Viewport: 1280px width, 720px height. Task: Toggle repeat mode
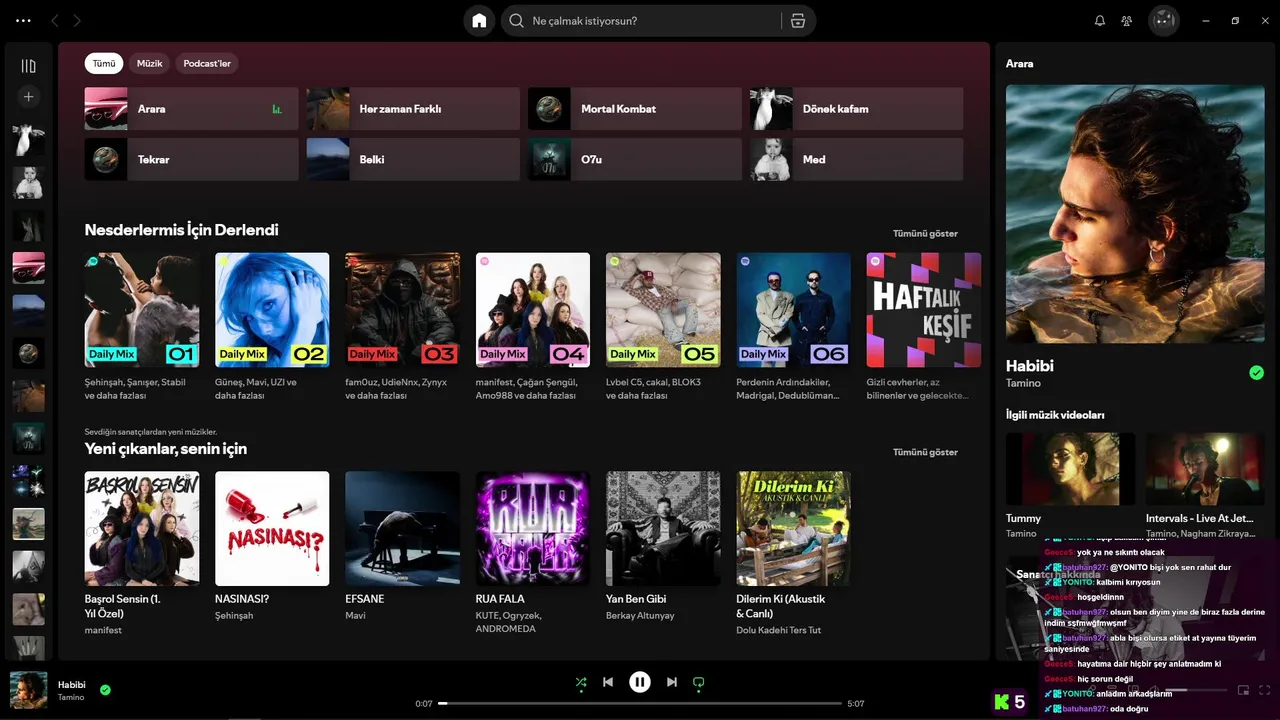(x=699, y=683)
